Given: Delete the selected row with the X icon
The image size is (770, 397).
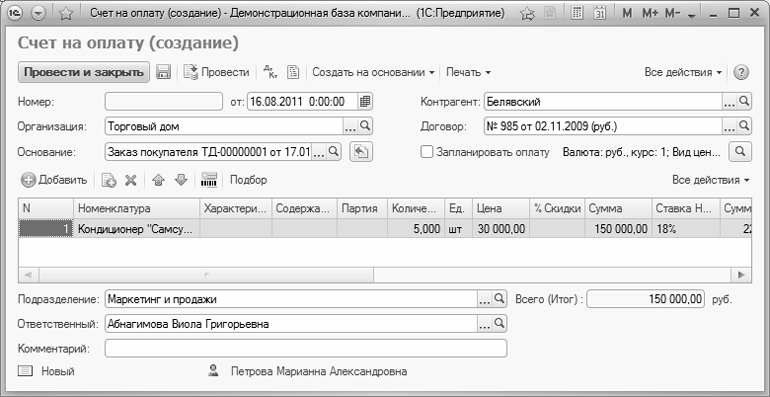Looking at the screenshot, I should pyautogui.click(x=130, y=180).
